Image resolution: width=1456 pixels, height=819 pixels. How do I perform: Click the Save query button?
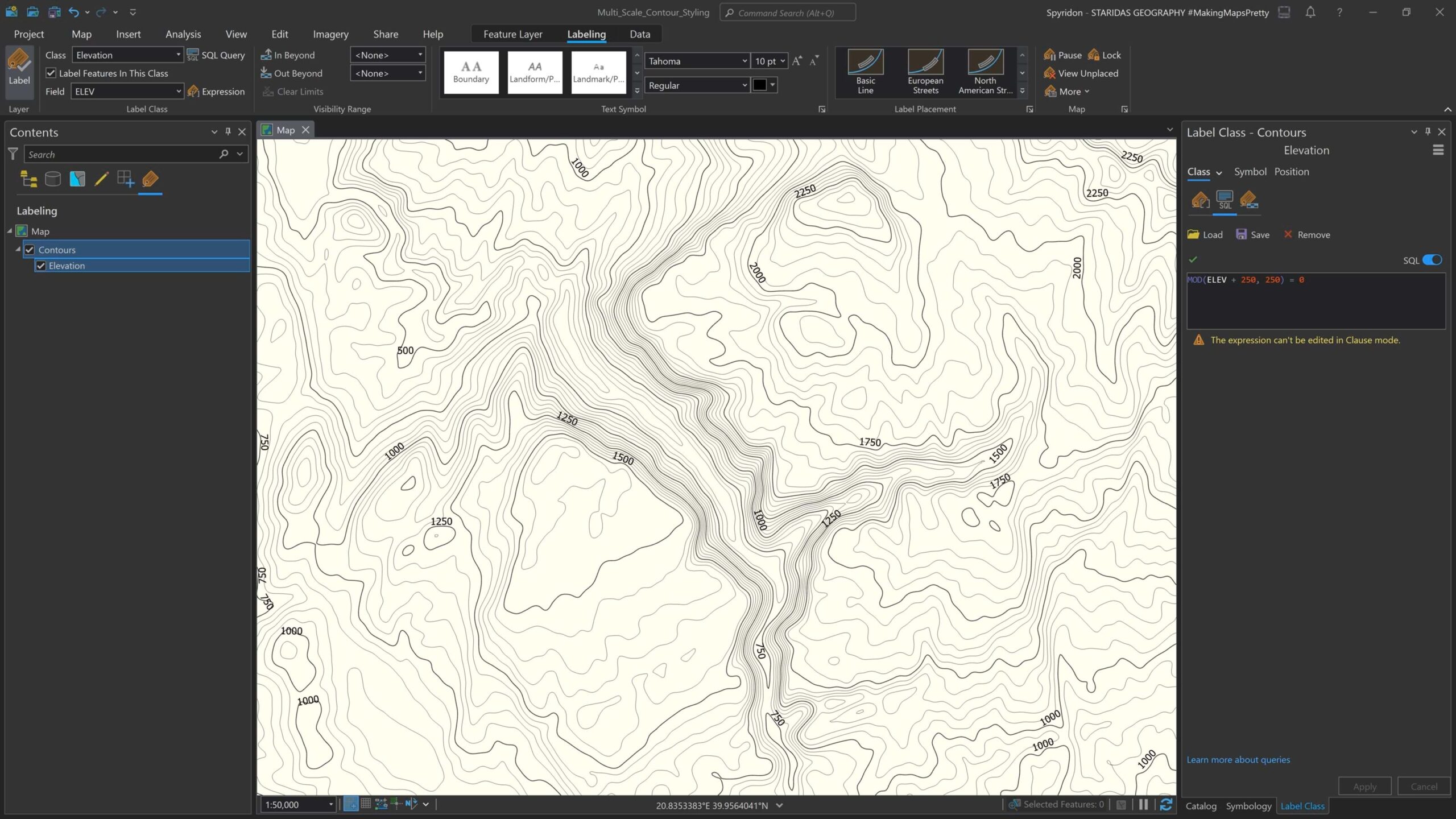click(1252, 235)
